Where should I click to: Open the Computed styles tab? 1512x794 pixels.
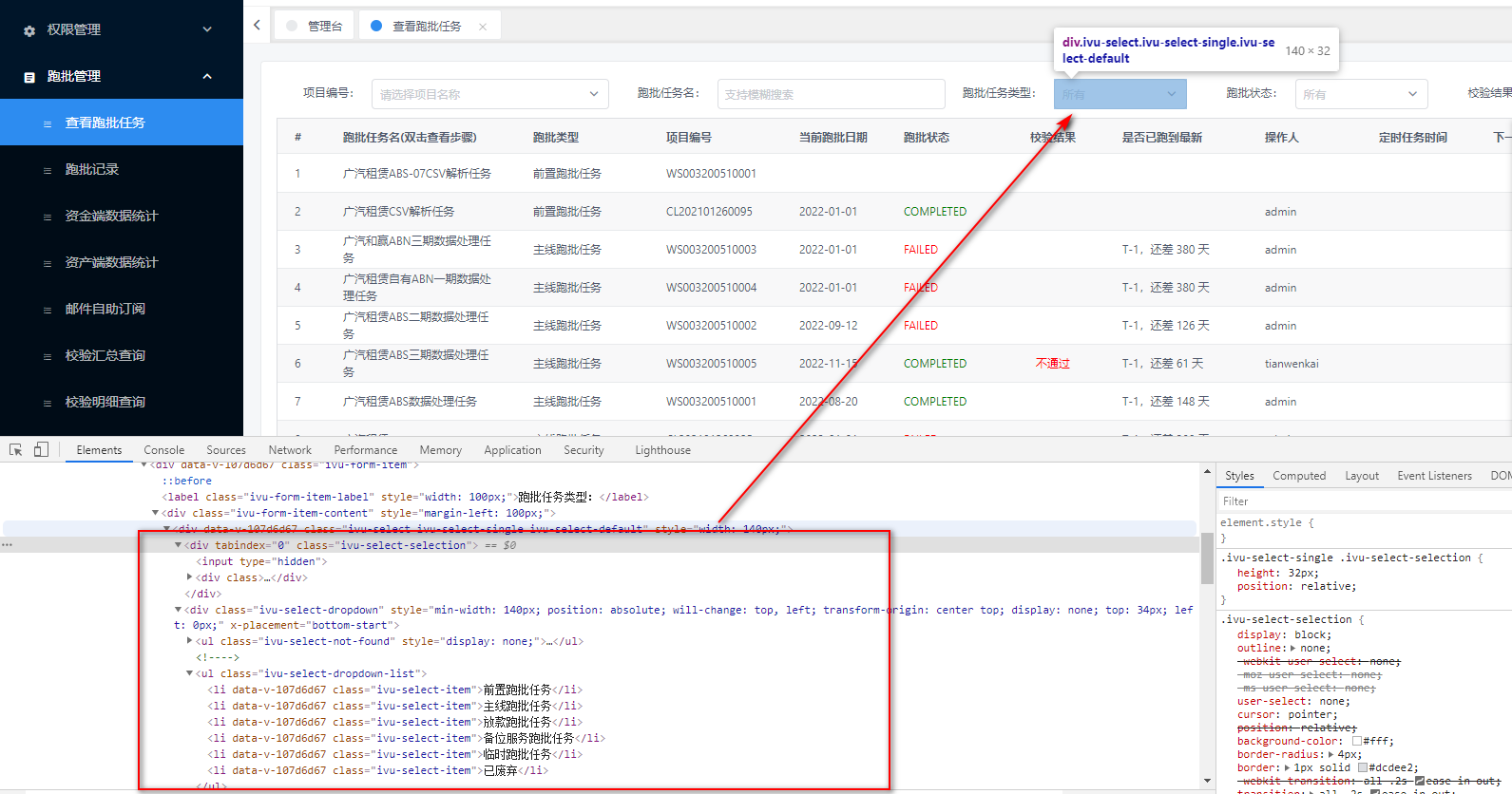coord(1299,476)
